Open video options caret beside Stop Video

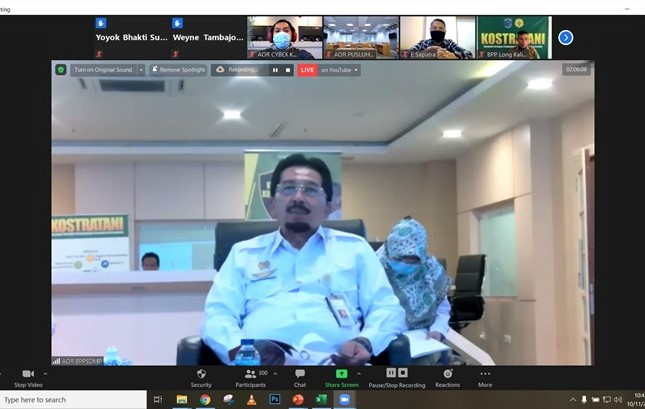click(x=45, y=374)
